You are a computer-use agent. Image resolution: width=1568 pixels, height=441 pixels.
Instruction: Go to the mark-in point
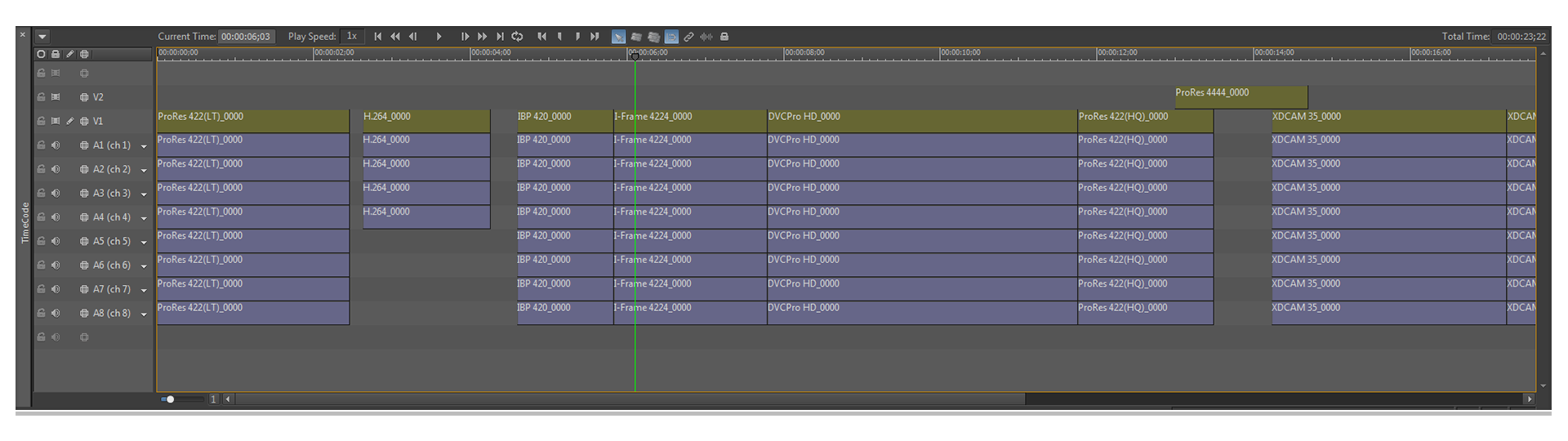coord(542,37)
